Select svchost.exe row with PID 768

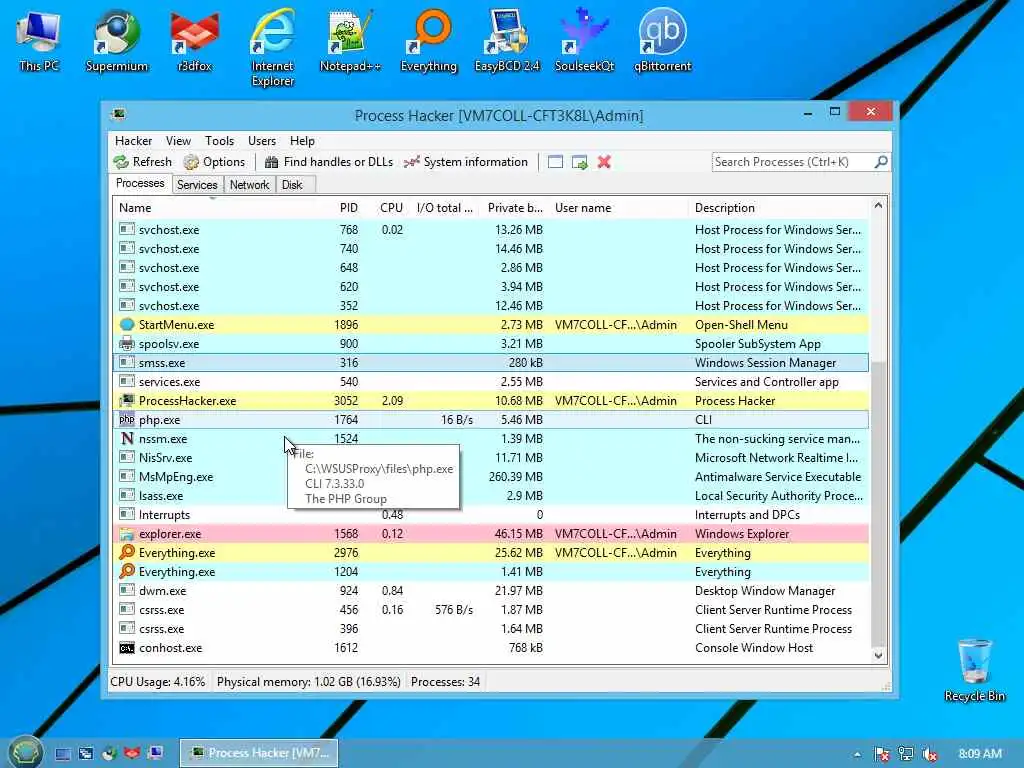point(491,229)
